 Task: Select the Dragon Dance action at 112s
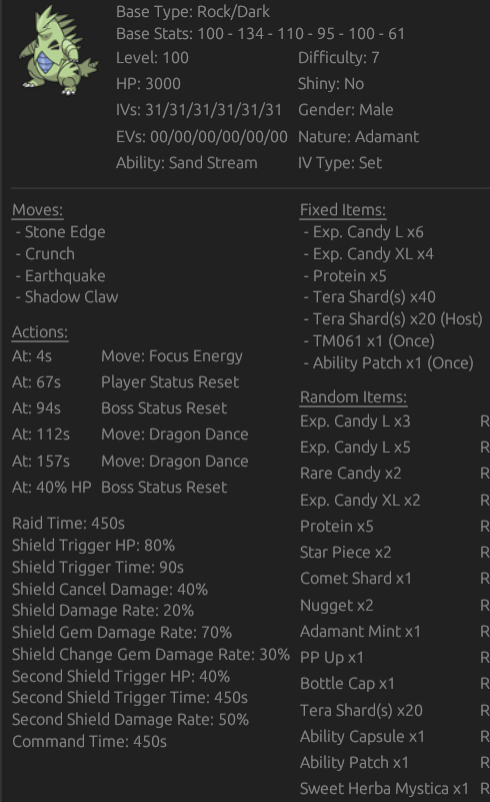pos(174,434)
